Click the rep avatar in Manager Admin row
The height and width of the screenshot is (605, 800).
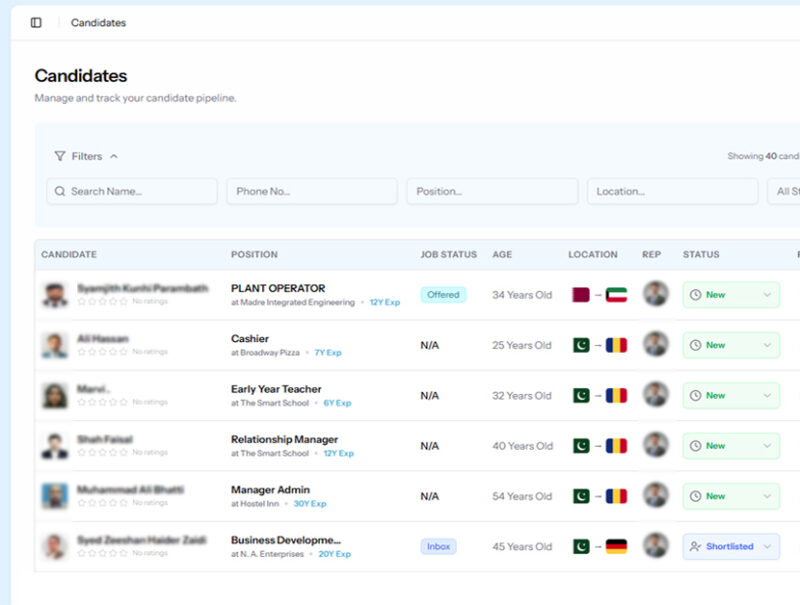coord(656,495)
